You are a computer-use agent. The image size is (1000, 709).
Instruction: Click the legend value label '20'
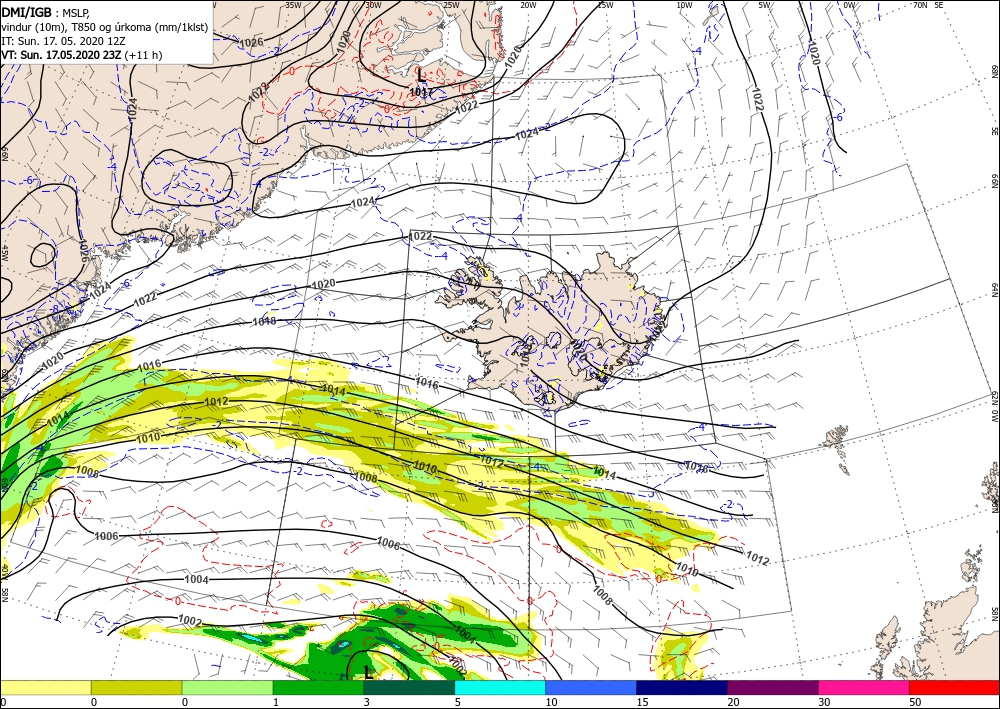(x=733, y=702)
